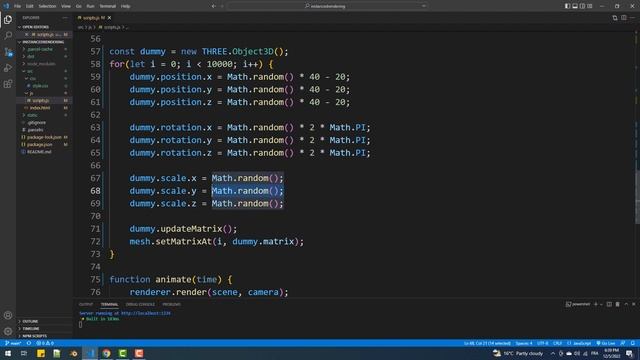Go back with the title bar arrow
This screenshot has width=640, height=360.
213,6
